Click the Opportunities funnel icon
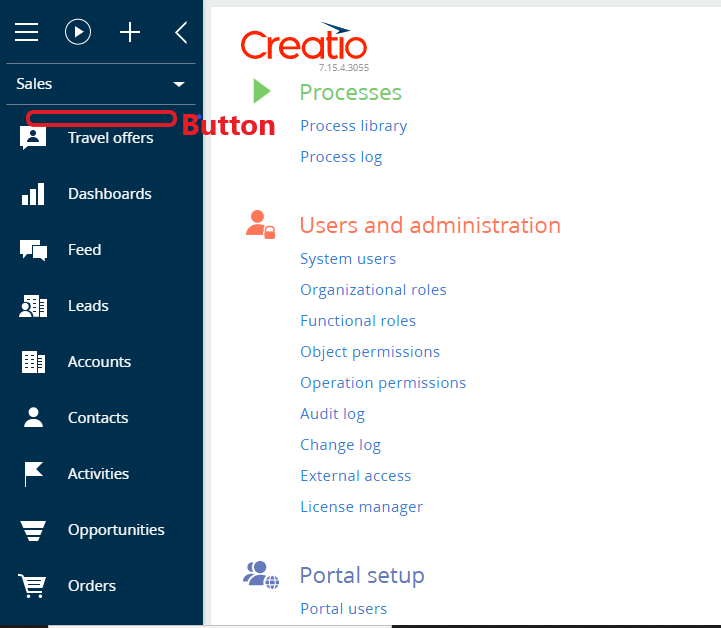 pyautogui.click(x=33, y=530)
